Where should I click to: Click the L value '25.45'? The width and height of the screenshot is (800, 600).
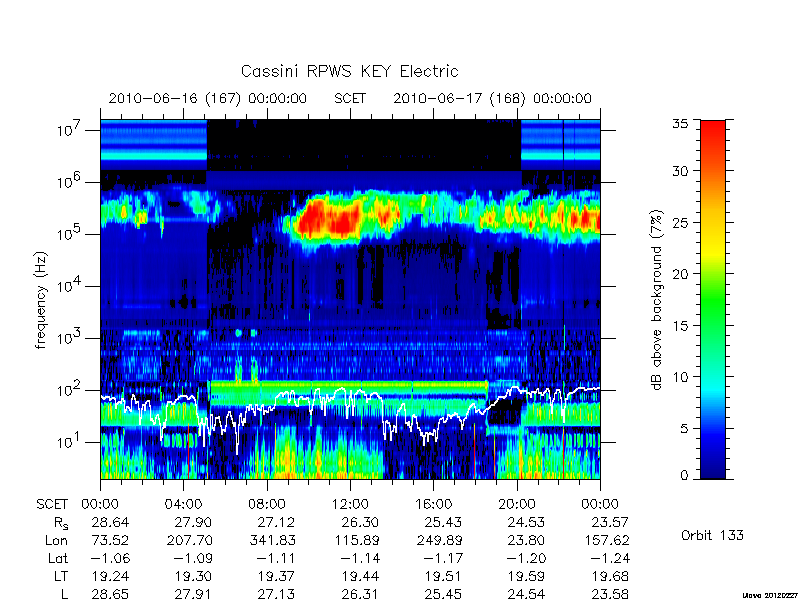click(x=443, y=594)
